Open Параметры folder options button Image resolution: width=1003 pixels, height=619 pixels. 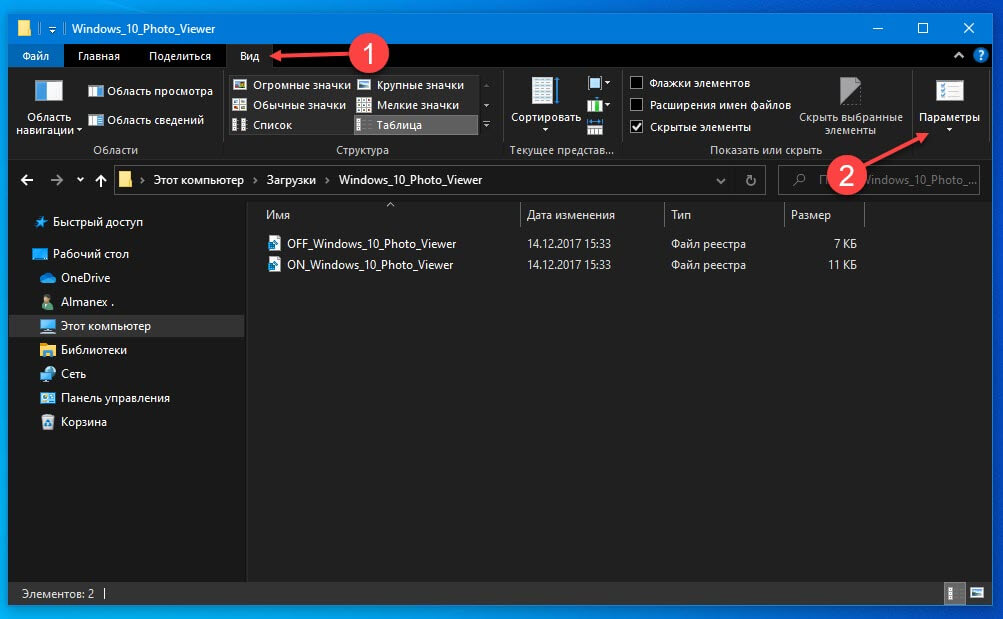(949, 106)
